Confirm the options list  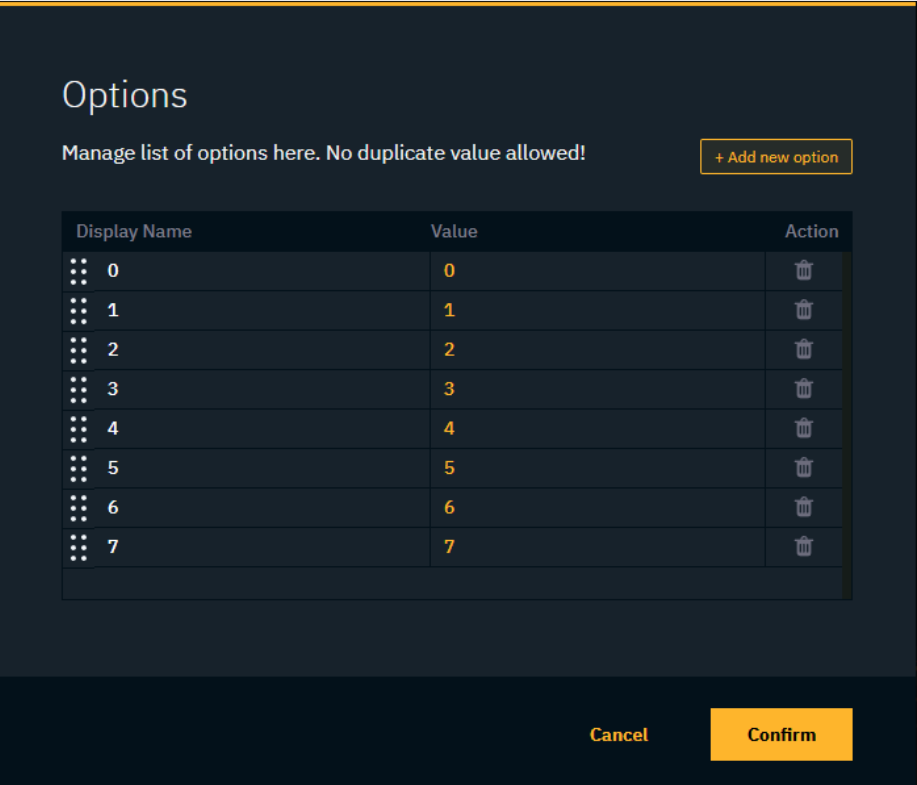click(x=781, y=734)
